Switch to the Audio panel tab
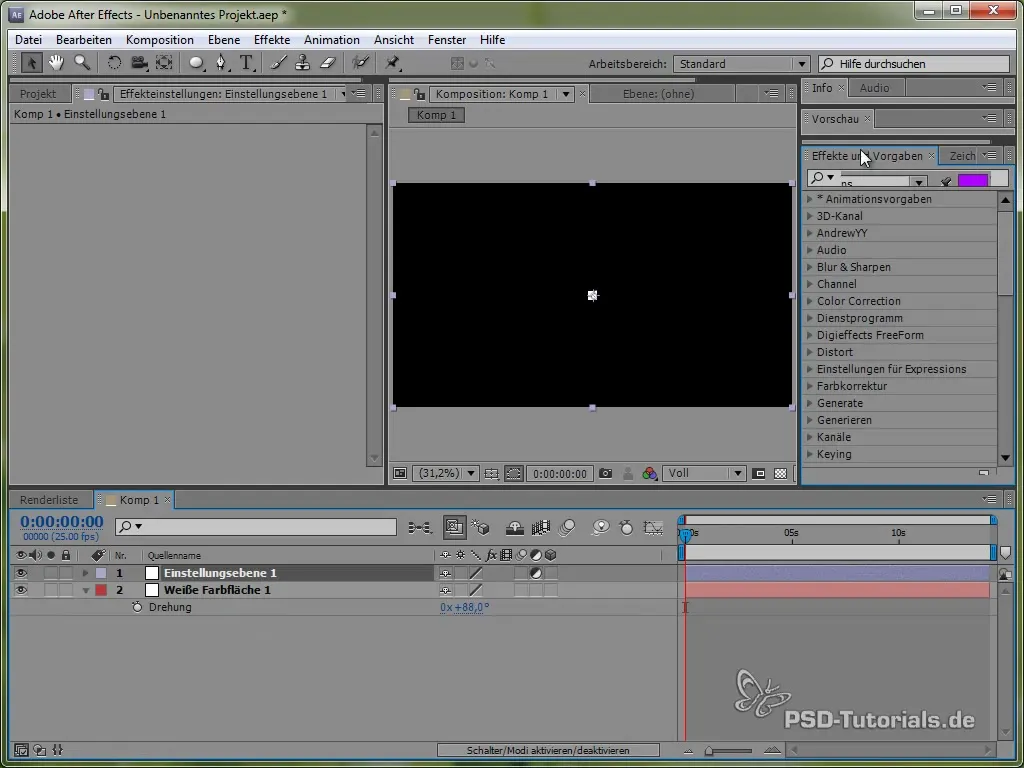1024x768 pixels. [x=874, y=88]
